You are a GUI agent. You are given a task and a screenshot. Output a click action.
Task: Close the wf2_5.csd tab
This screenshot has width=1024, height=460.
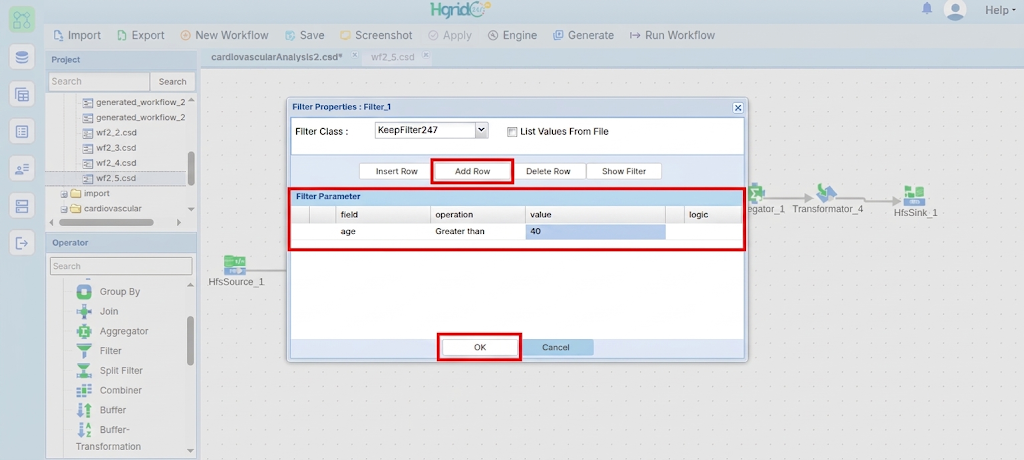[425, 56]
